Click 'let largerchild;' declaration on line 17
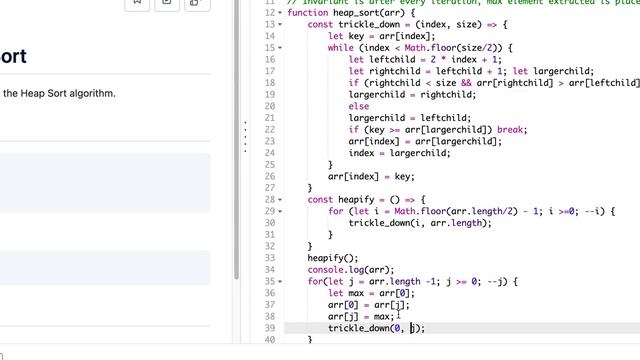640x360 pixels. tap(553, 71)
